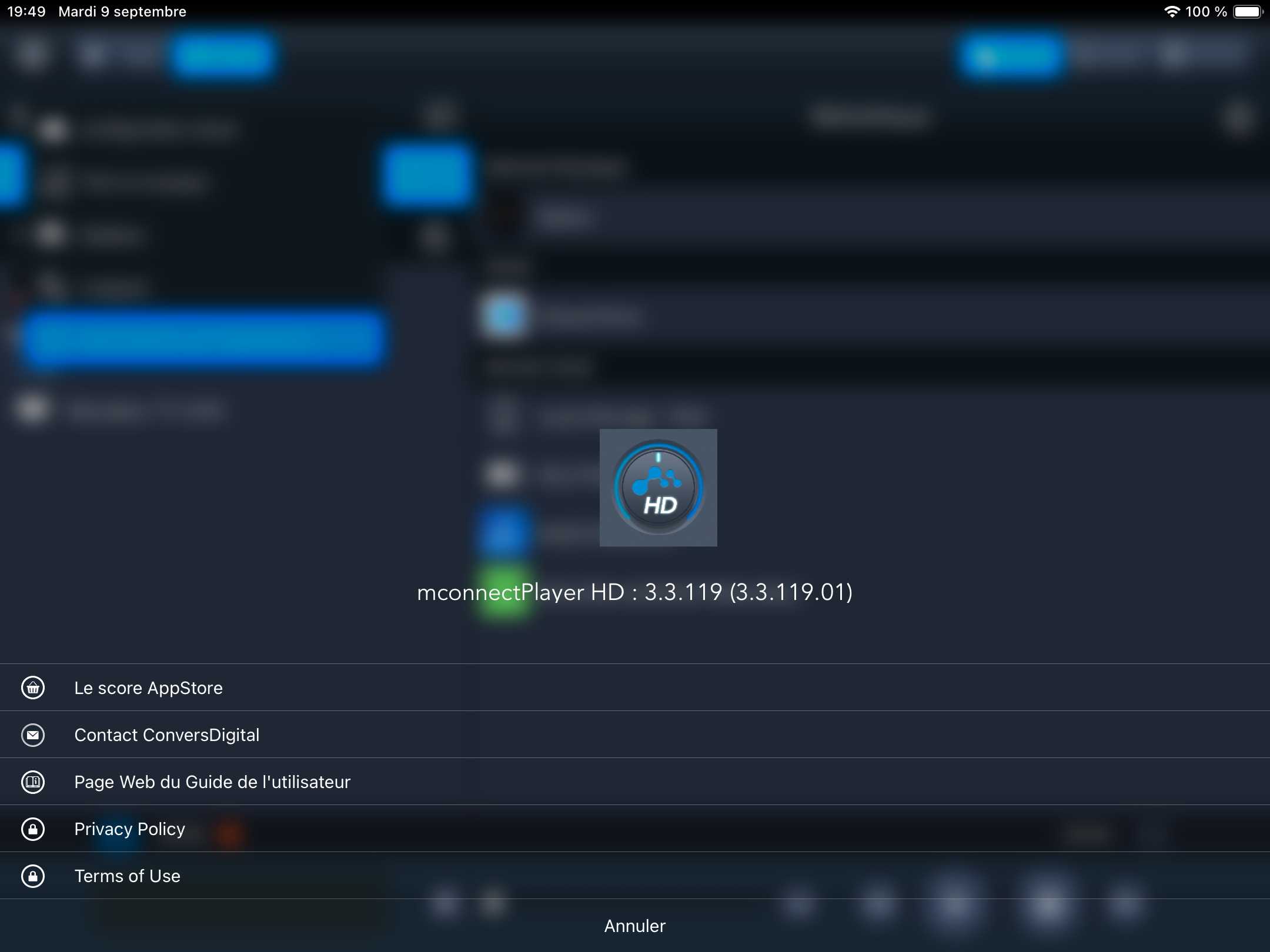Click the basket icon beside Le score AppStore
1270x952 pixels.
click(x=33, y=688)
